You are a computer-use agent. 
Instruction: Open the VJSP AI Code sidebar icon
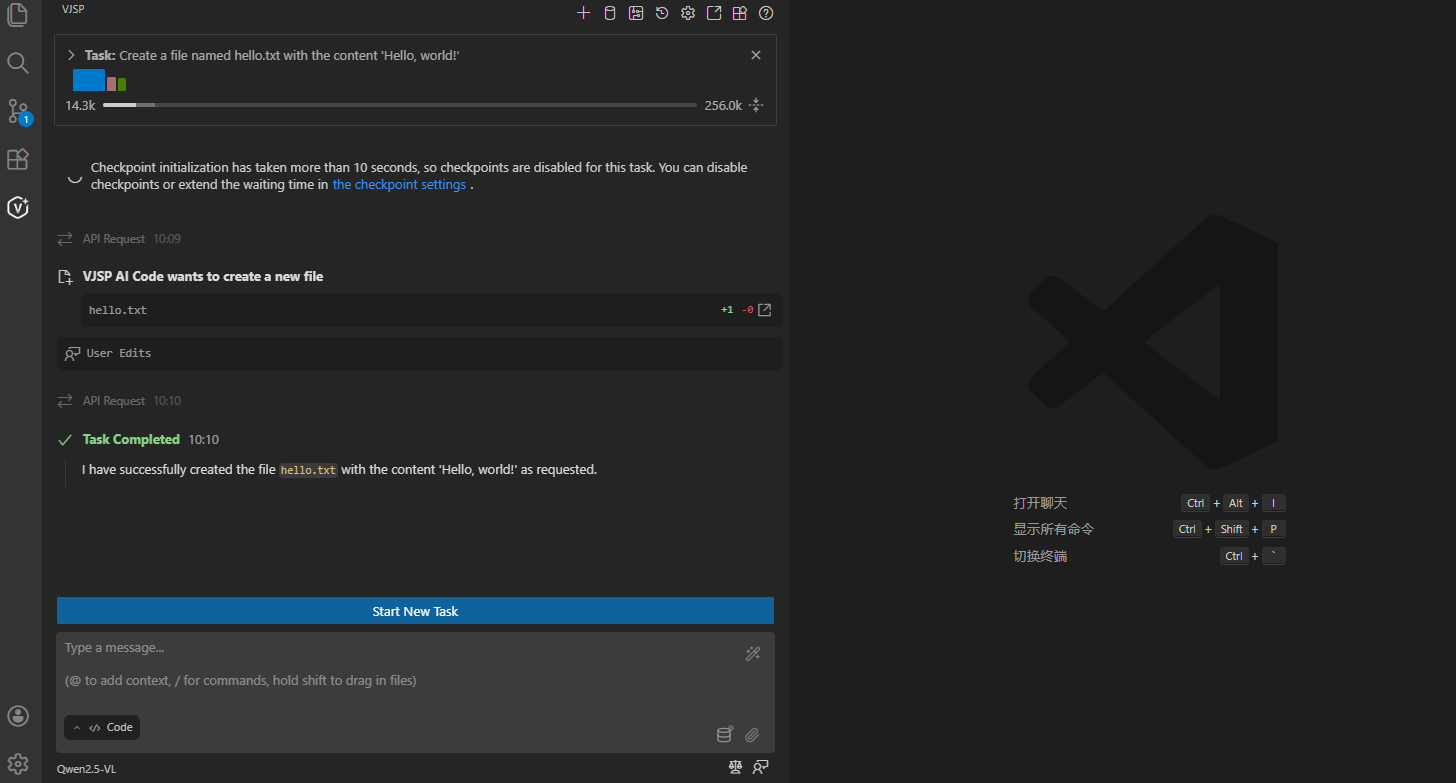(18, 207)
